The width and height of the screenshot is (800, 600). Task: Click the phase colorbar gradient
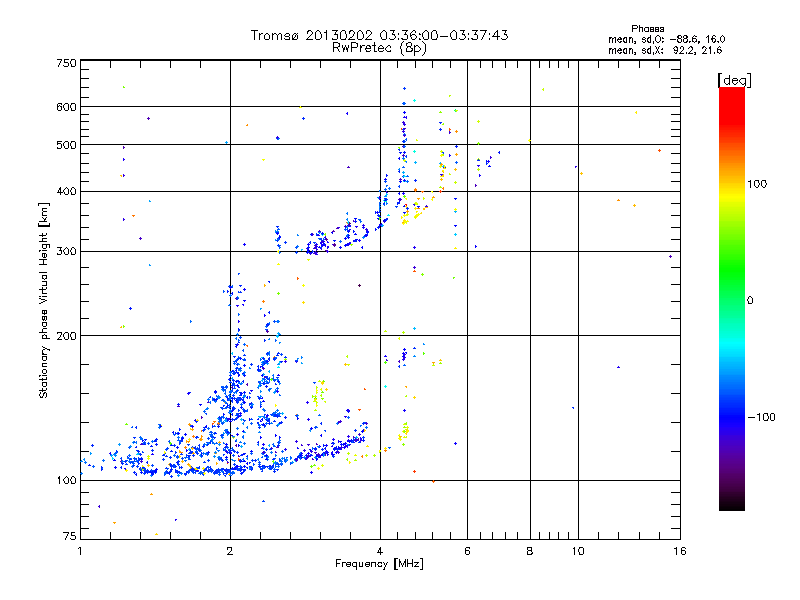[x=732, y=299]
